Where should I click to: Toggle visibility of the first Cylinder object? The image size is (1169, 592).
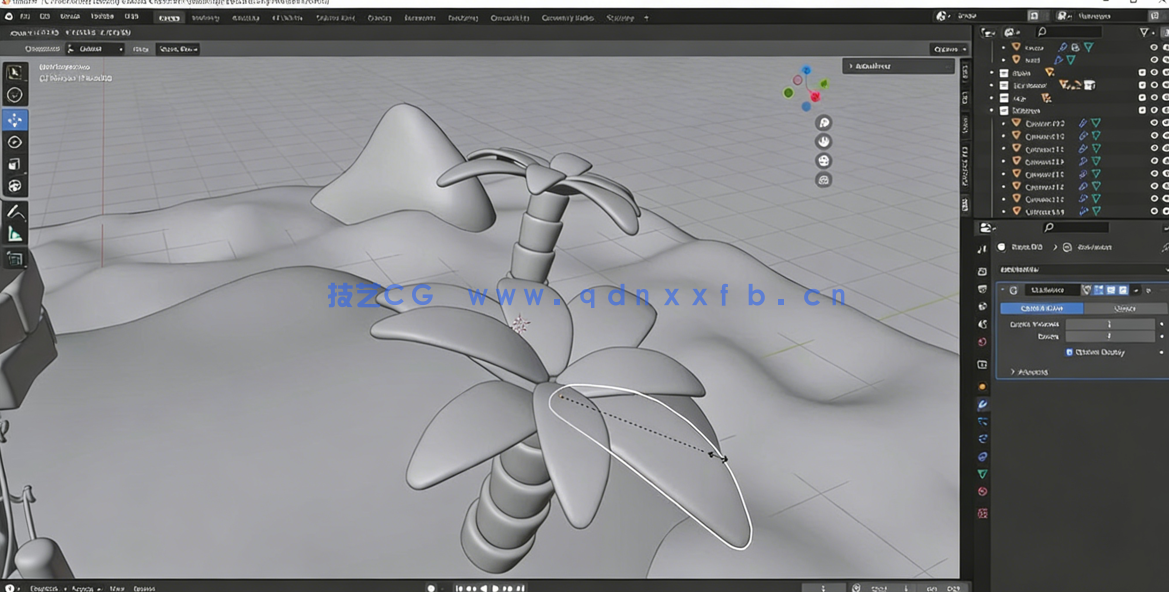pyautogui.click(x=1153, y=122)
